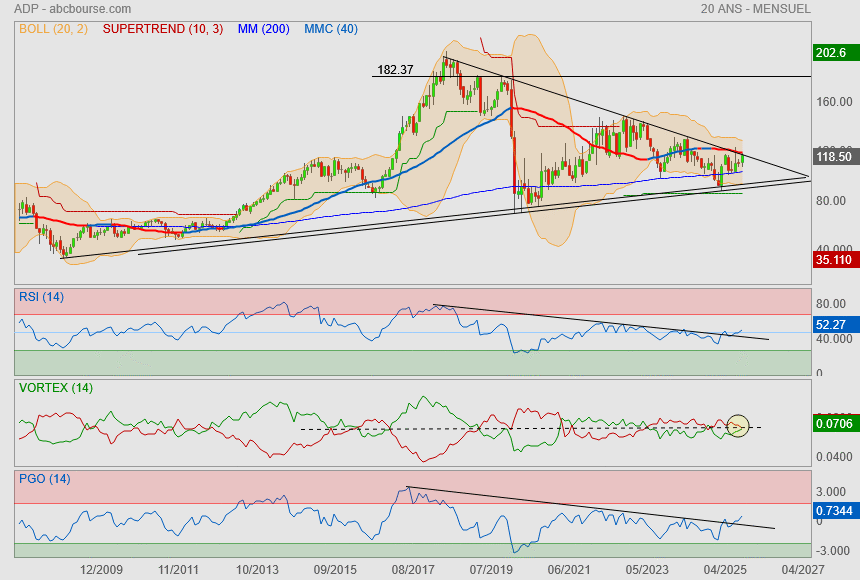Select the MMC (40) legend label
860x580 pixels.
tap(331, 29)
